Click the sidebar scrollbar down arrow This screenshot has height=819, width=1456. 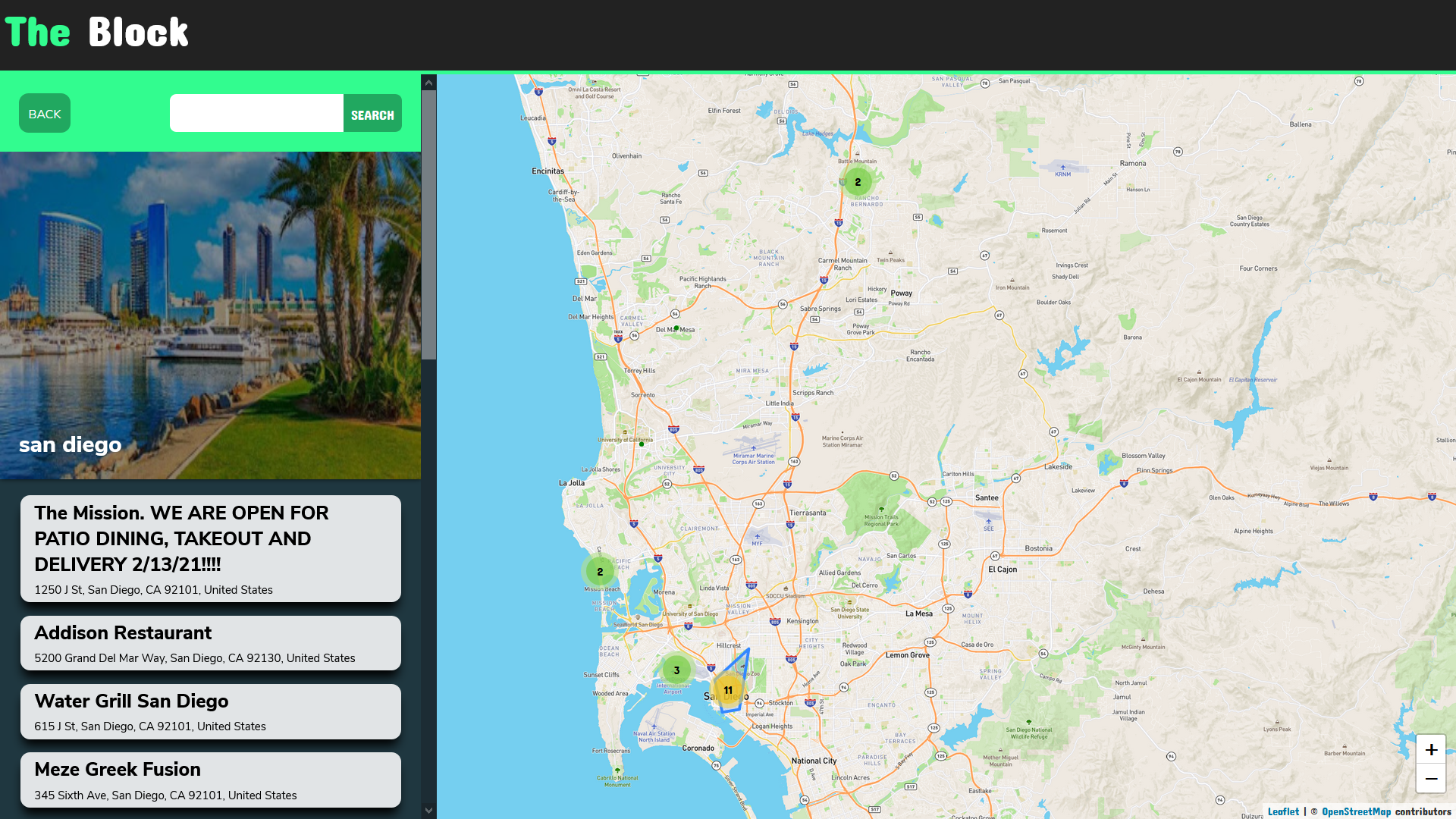(429, 811)
